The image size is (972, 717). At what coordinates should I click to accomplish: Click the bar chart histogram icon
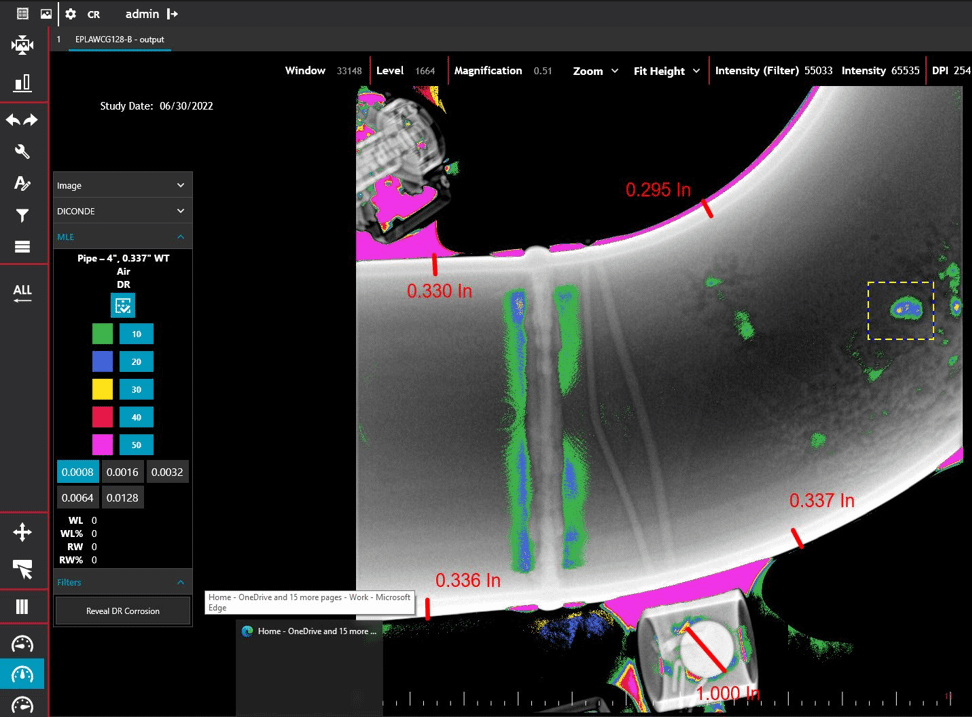tap(22, 83)
